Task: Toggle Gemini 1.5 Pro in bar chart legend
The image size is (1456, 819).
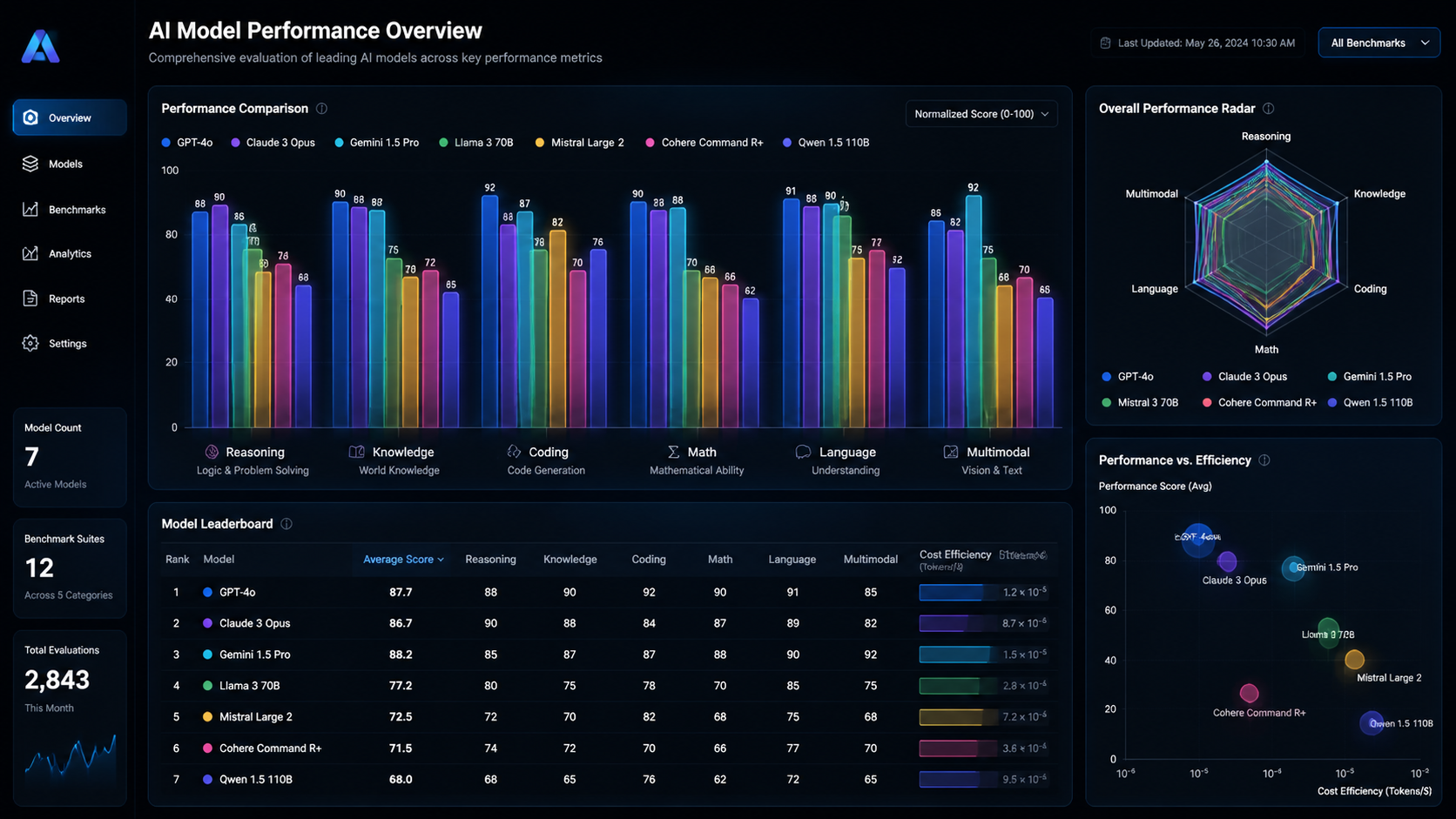Action: coord(377,143)
